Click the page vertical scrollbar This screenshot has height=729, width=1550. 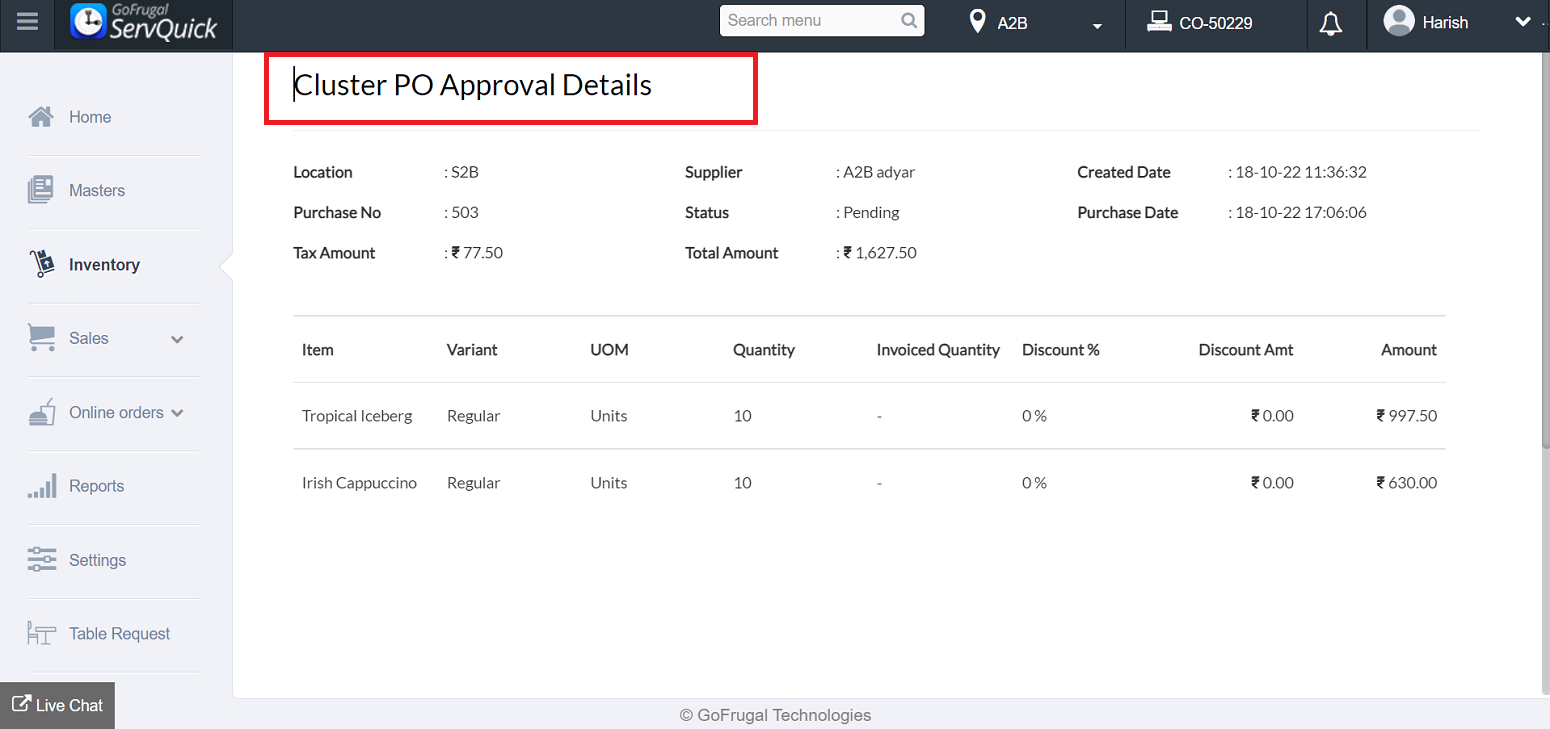coord(1544,250)
